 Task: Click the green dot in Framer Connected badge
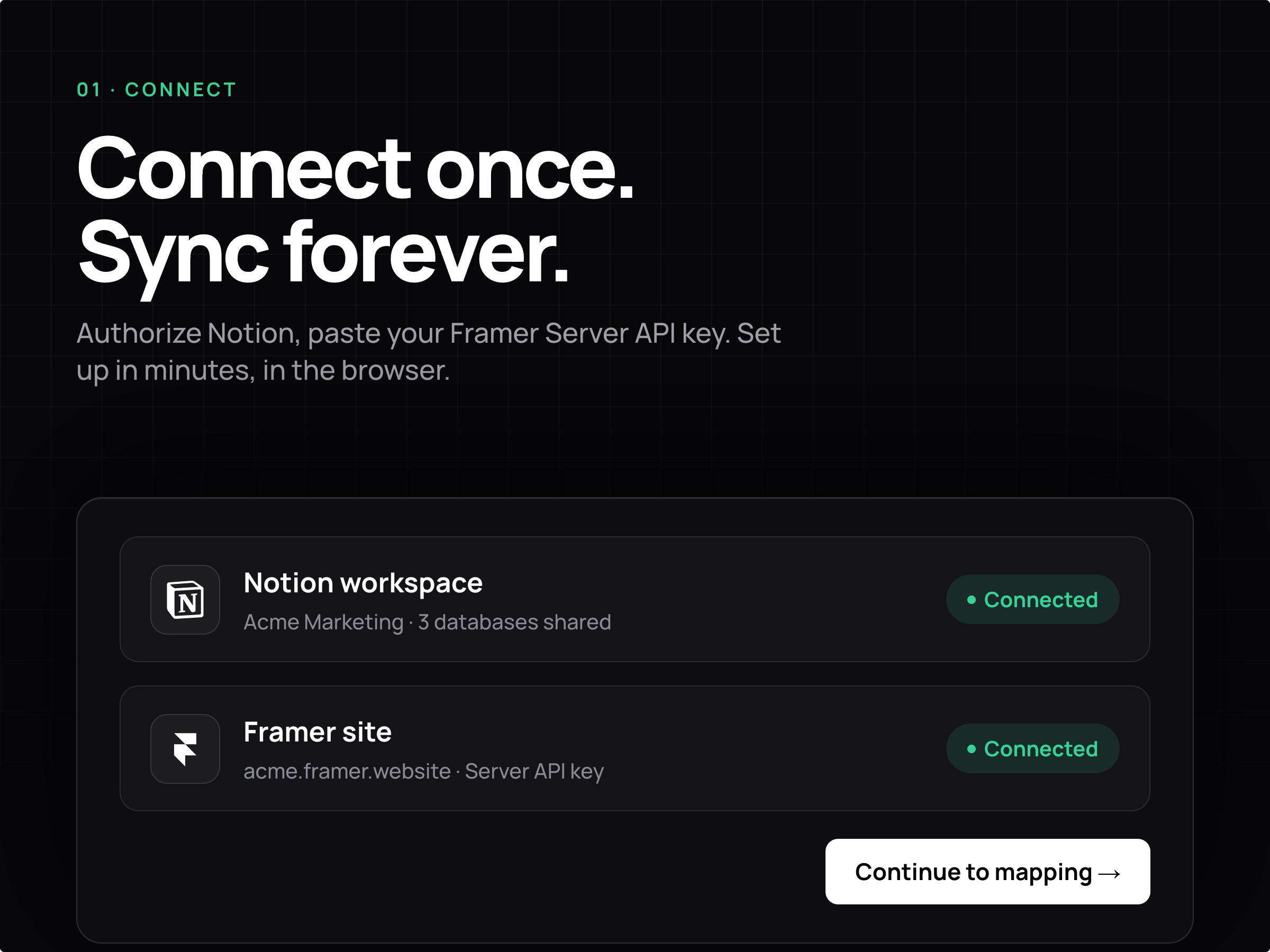972,749
